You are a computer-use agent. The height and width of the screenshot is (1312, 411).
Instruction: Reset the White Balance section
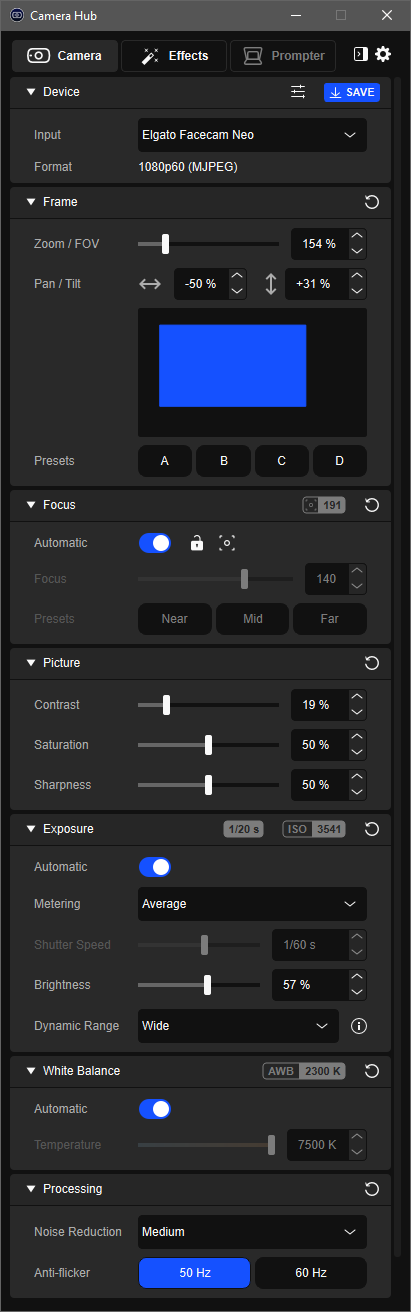372,1071
